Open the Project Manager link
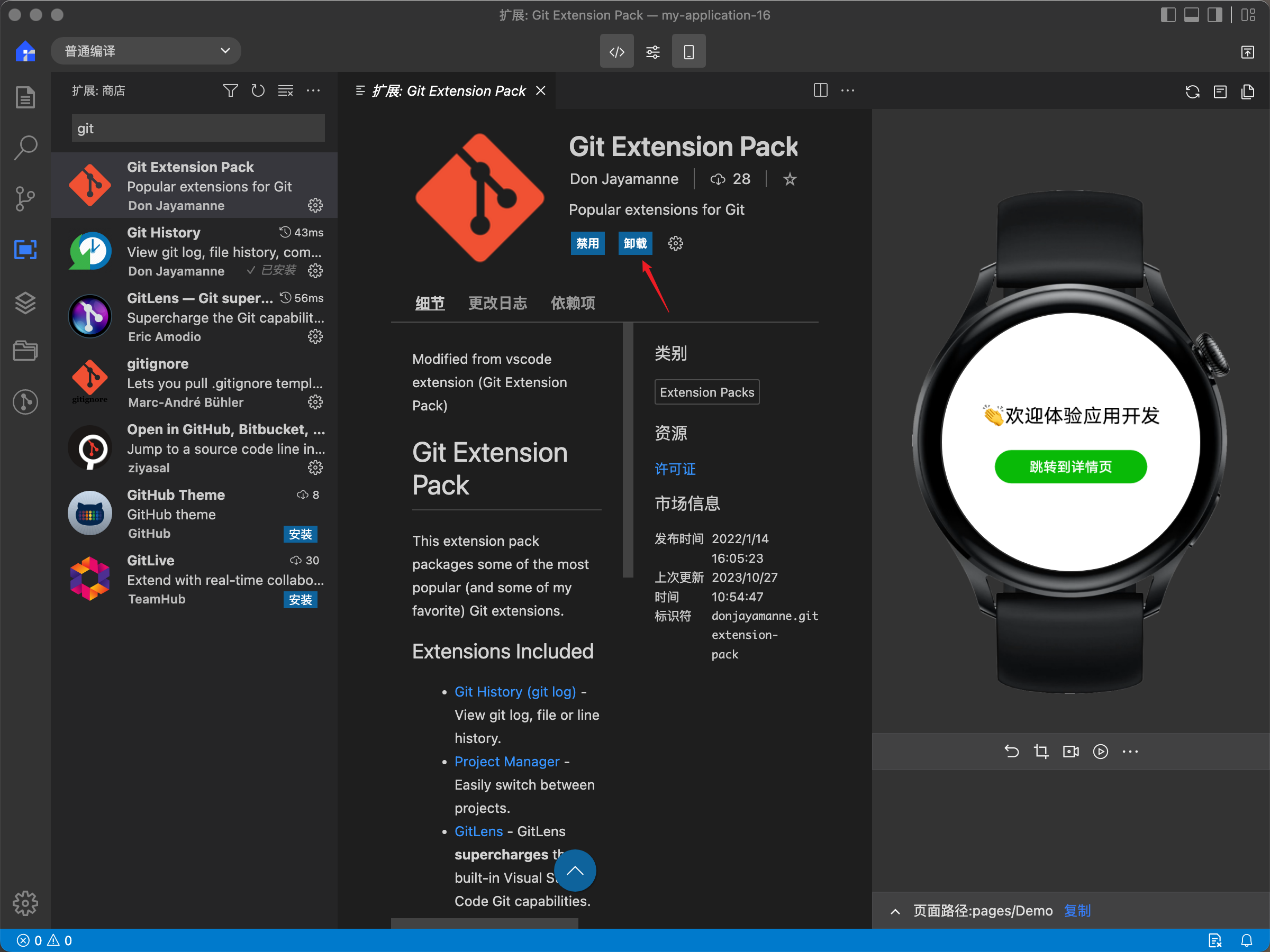The height and width of the screenshot is (952, 1270). (x=507, y=762)
